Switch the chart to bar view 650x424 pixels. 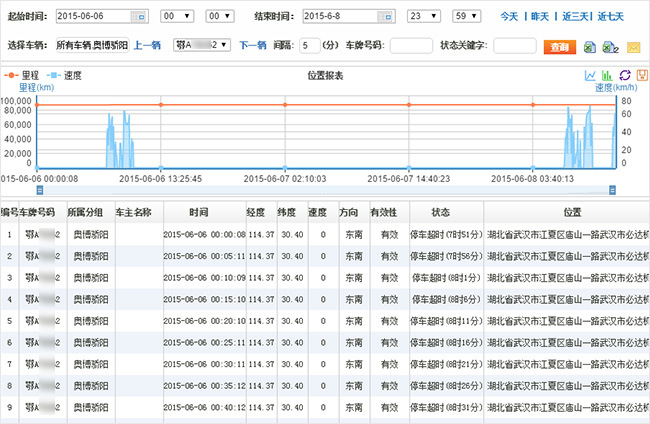(607, 75)
